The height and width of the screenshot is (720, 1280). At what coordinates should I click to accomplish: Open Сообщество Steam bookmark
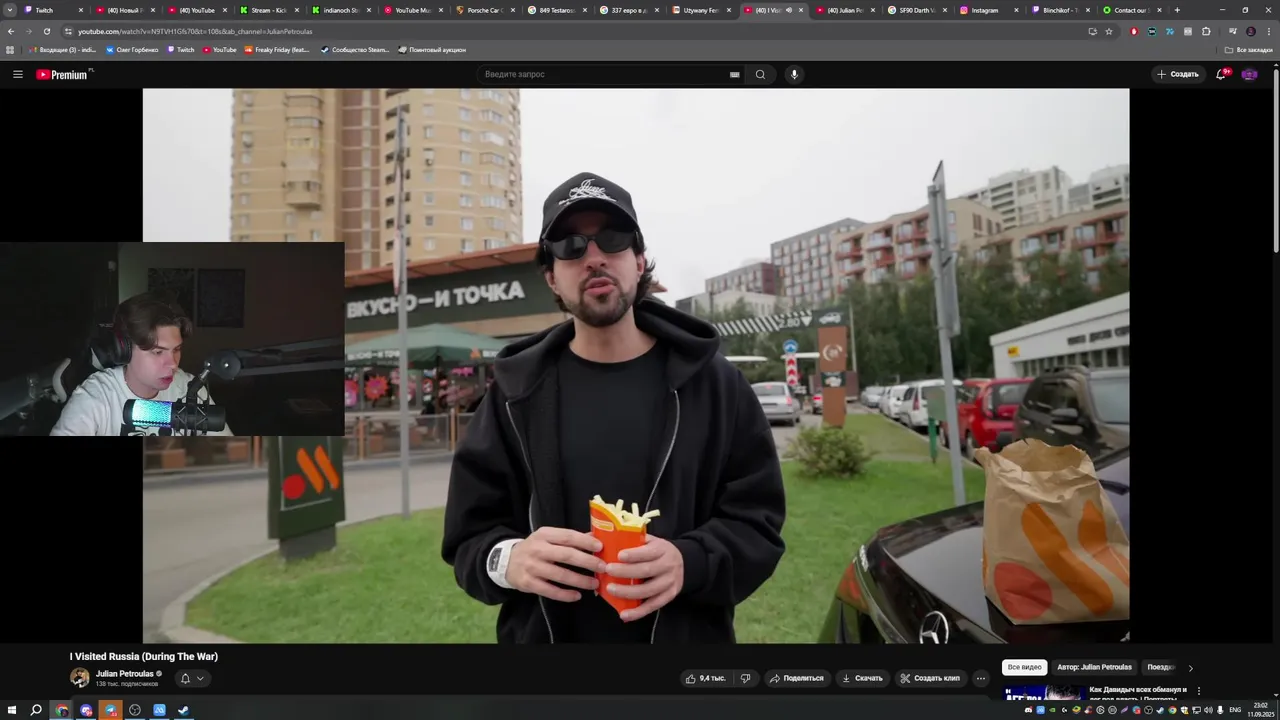click(x=355, y=49)
